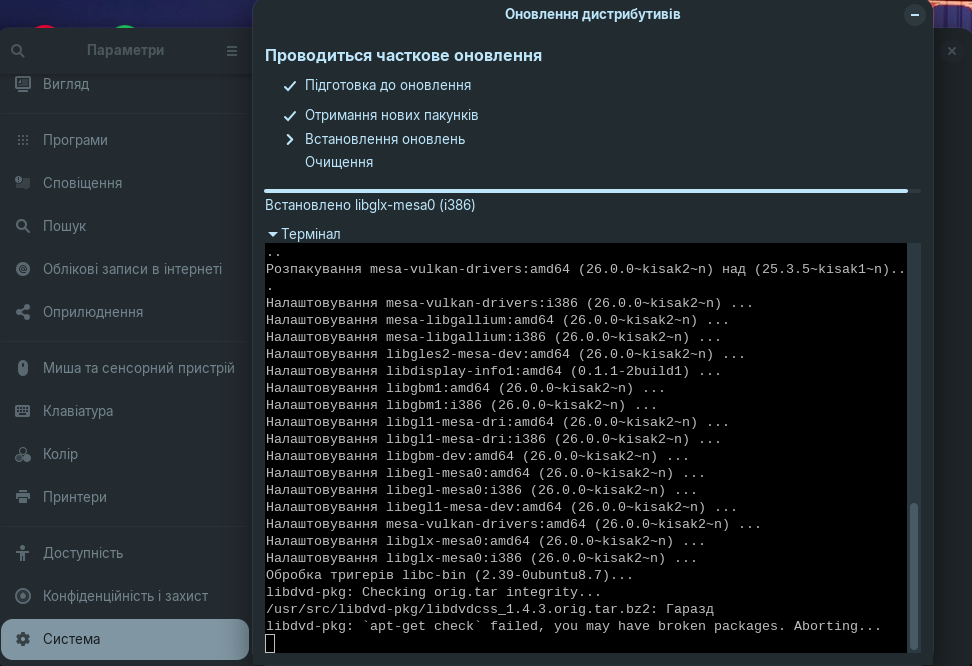972x666 pixels.
Task: Click the Підготовка до оновлення checkmark
Action: coord(290,86)
